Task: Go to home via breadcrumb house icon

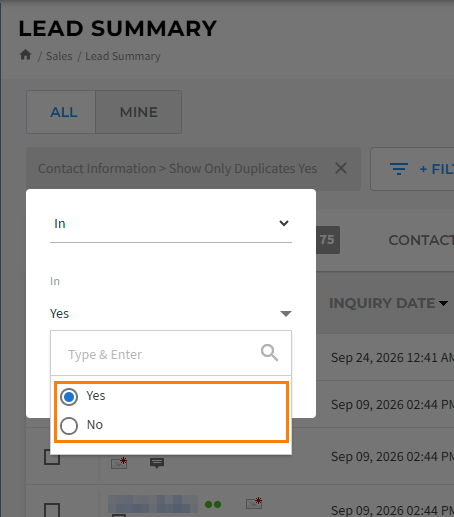Action: [x=25, y=55]
